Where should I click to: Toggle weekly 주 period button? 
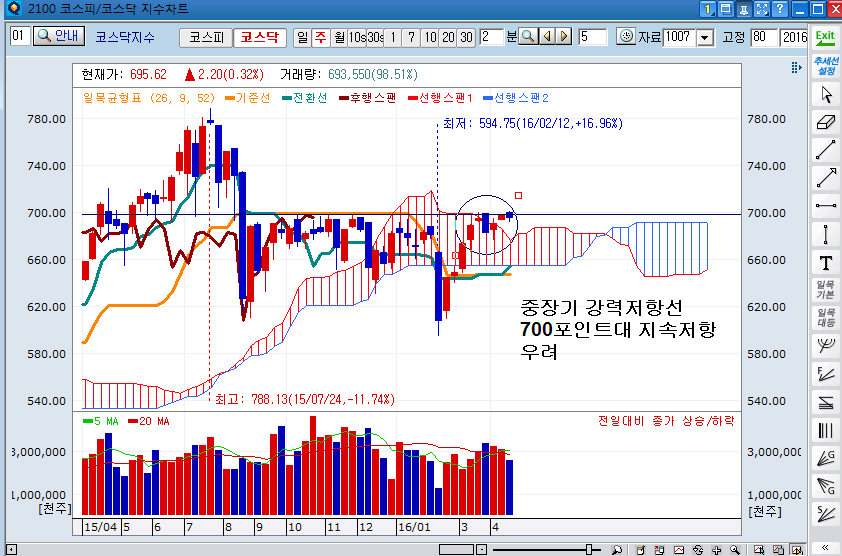click(320, 37)
